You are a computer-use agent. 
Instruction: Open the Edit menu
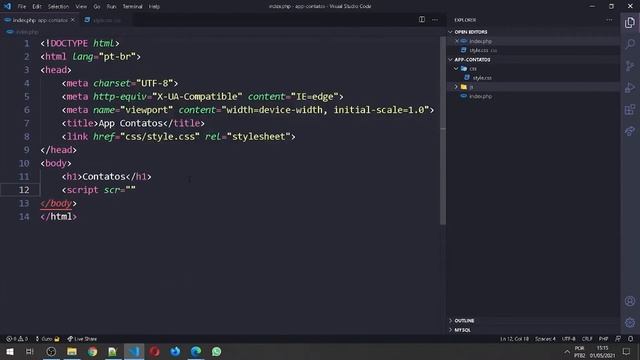37,7
